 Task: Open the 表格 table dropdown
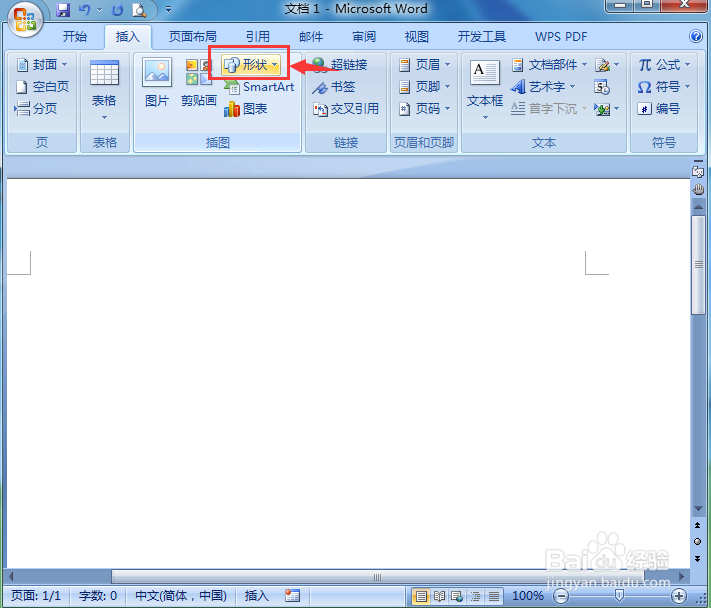pos(104,90)
